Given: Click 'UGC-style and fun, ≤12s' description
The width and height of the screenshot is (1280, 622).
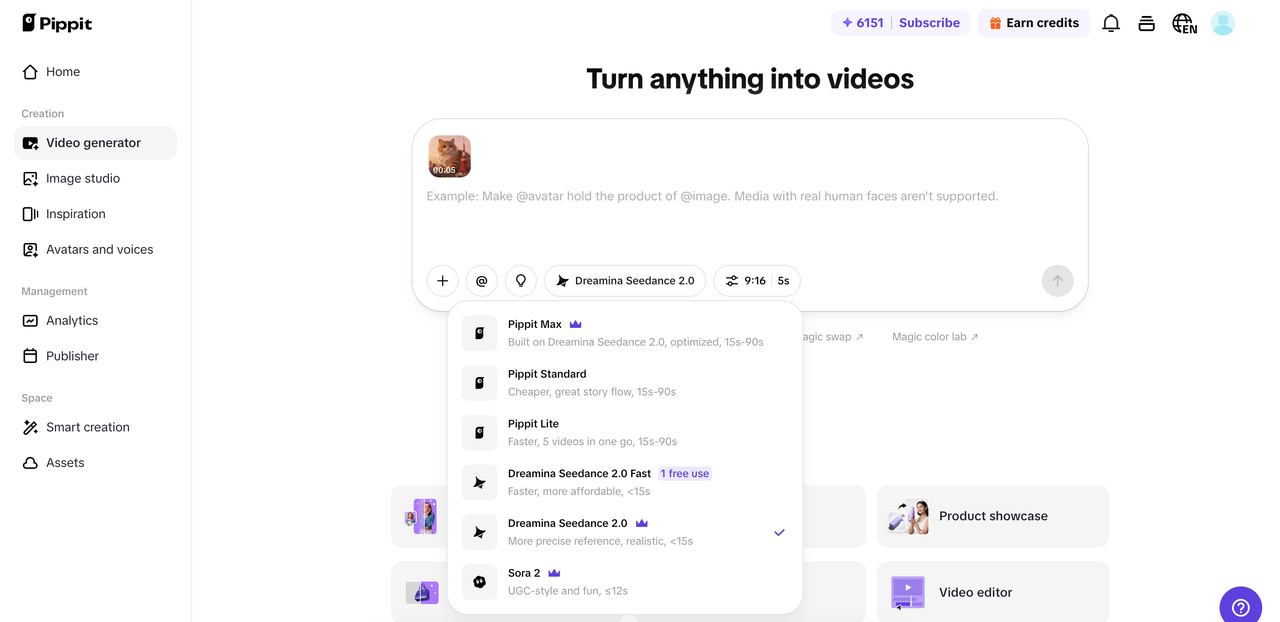Looking at the screenshot, I should (x=568, y=591).
